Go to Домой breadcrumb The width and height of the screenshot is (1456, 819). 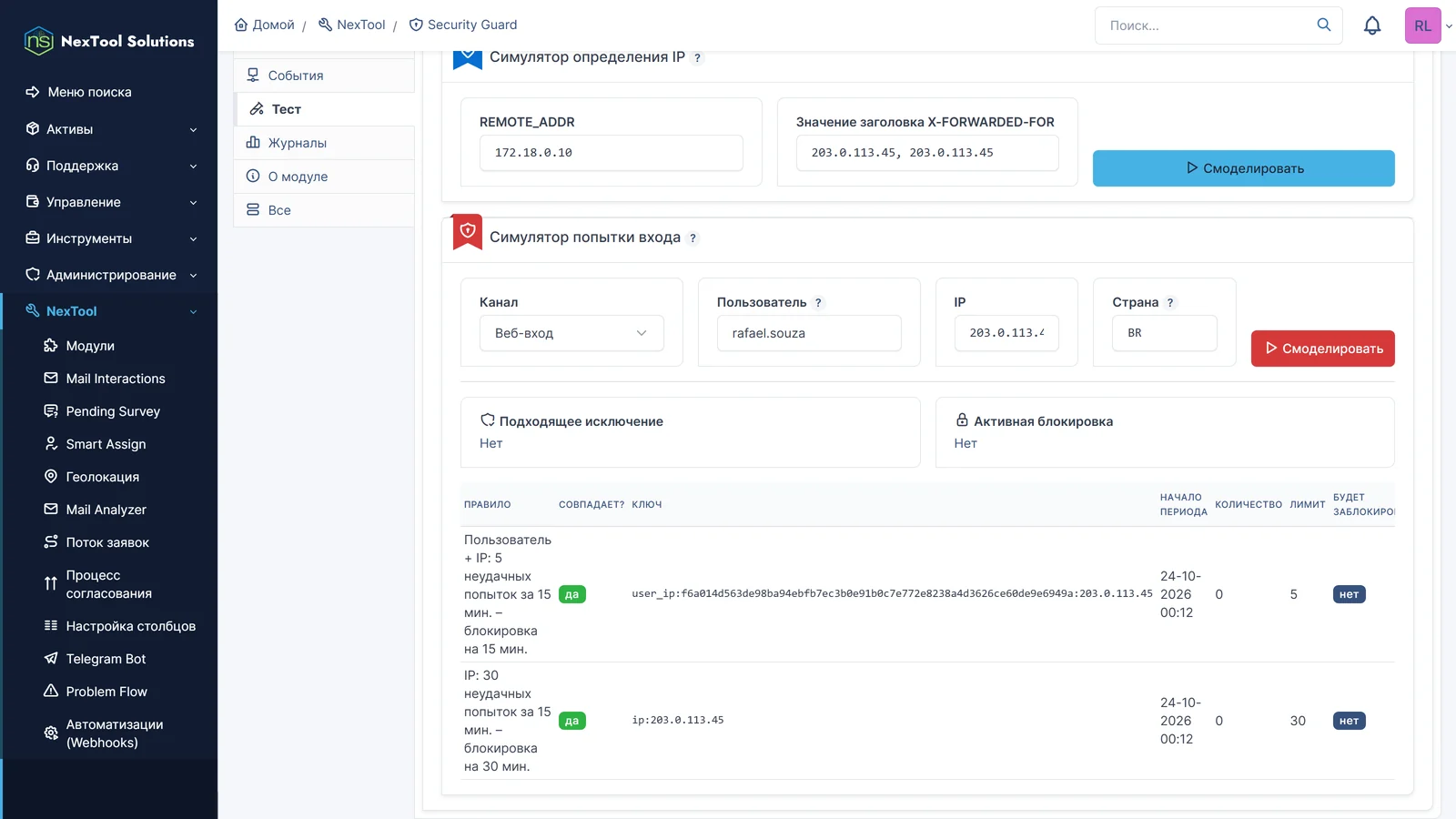[x=265, y=25]
